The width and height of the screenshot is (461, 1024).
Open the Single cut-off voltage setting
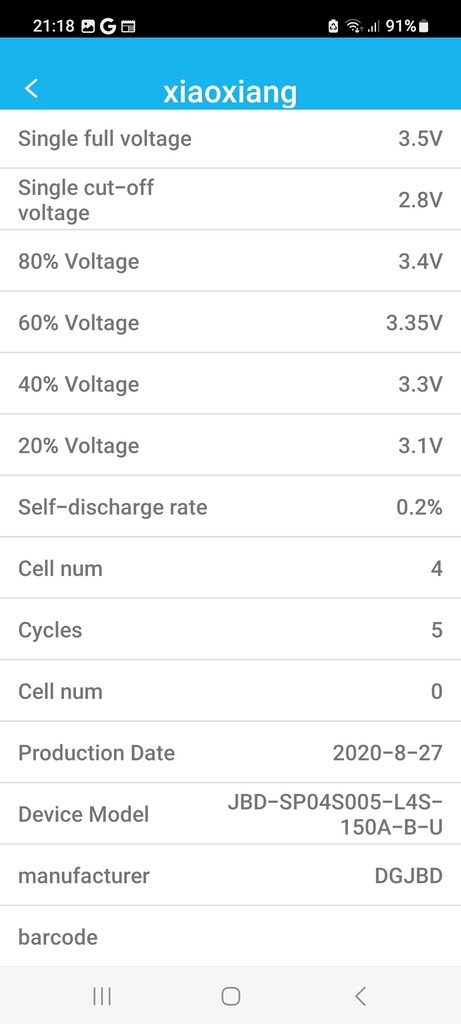pyautogui.click(x=230, y=200)
